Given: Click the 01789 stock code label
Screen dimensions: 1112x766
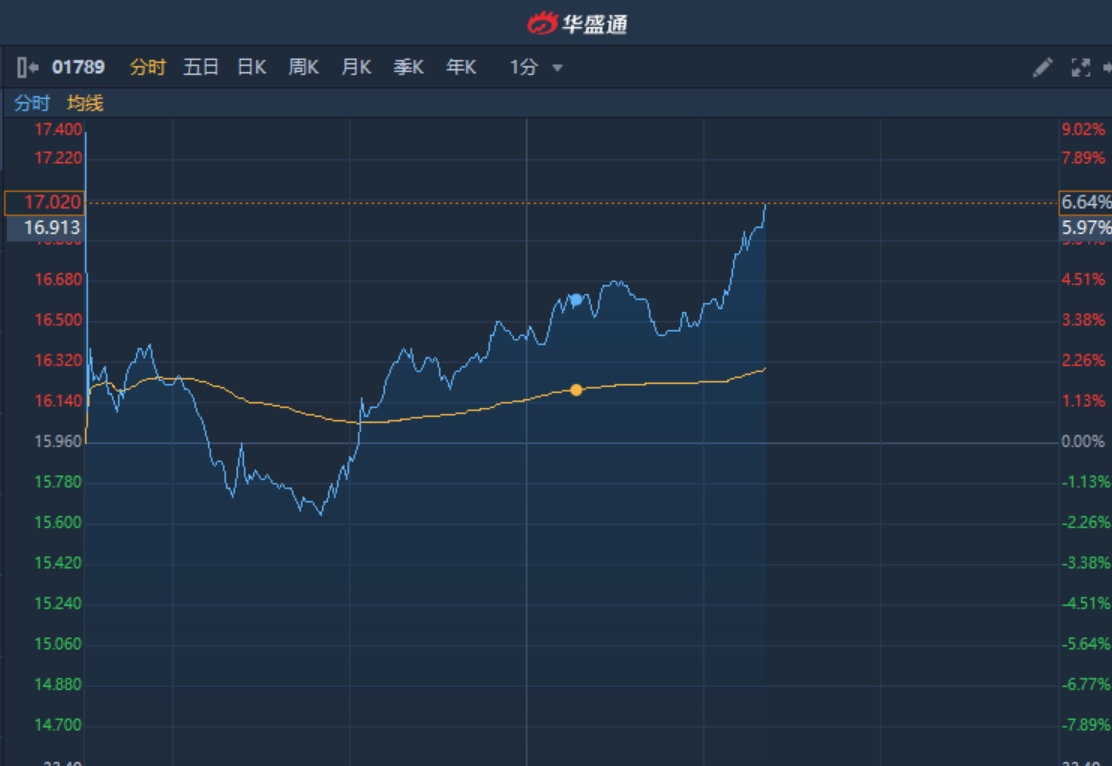Looking at the screenshot, I should pos(78,68).
